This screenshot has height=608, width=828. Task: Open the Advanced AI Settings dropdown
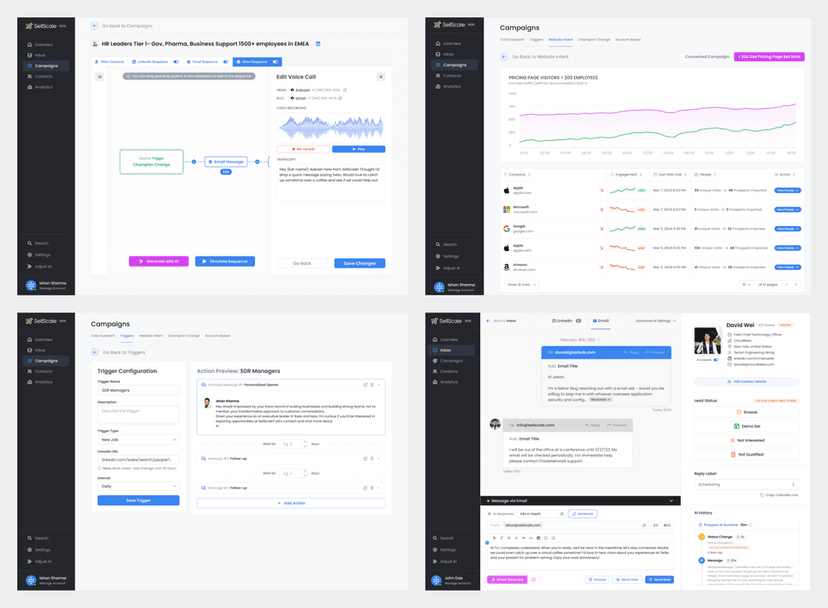pos(656,321)
